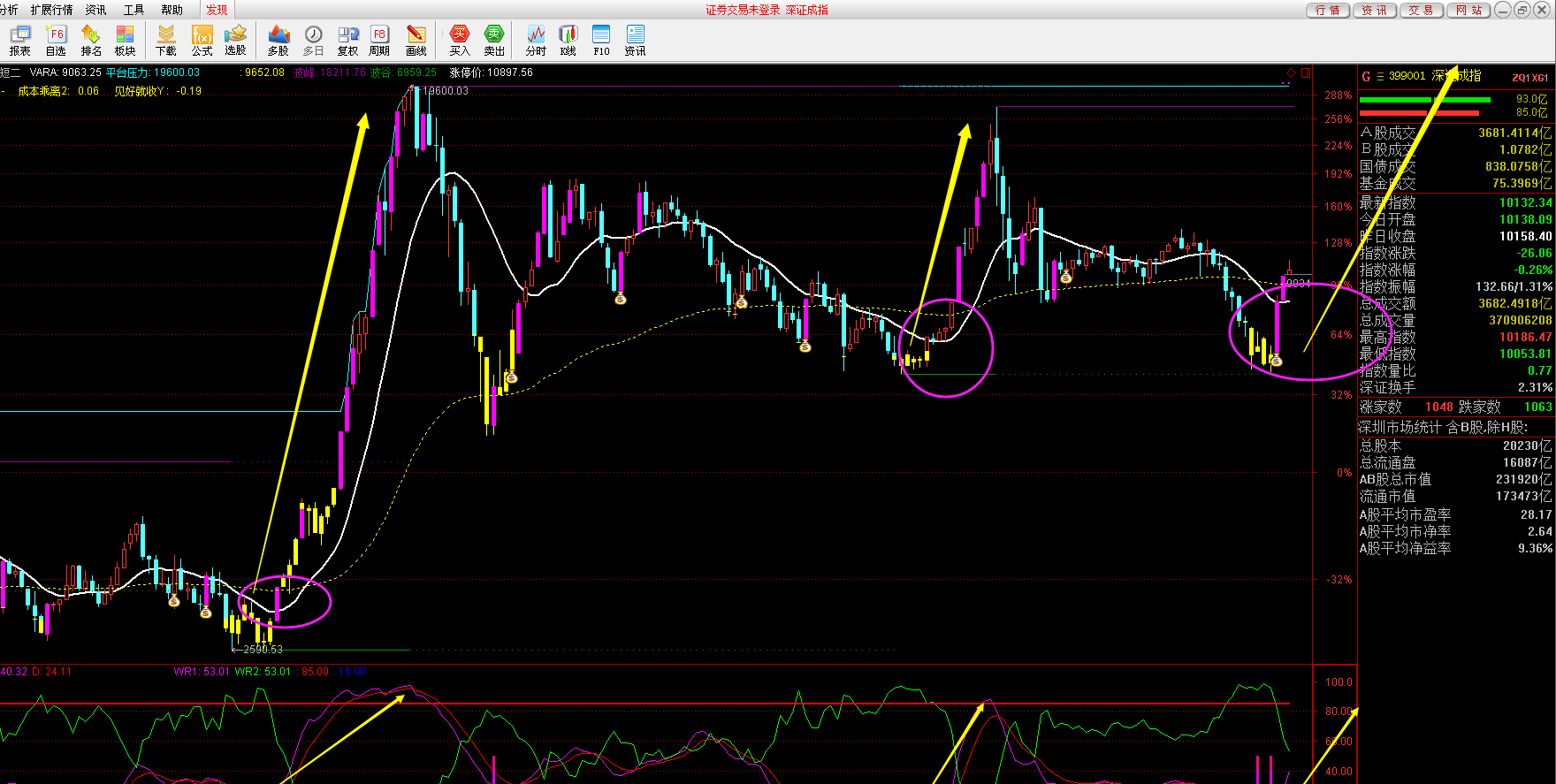Open the 公式 formula manager

[x=202, y=41]
